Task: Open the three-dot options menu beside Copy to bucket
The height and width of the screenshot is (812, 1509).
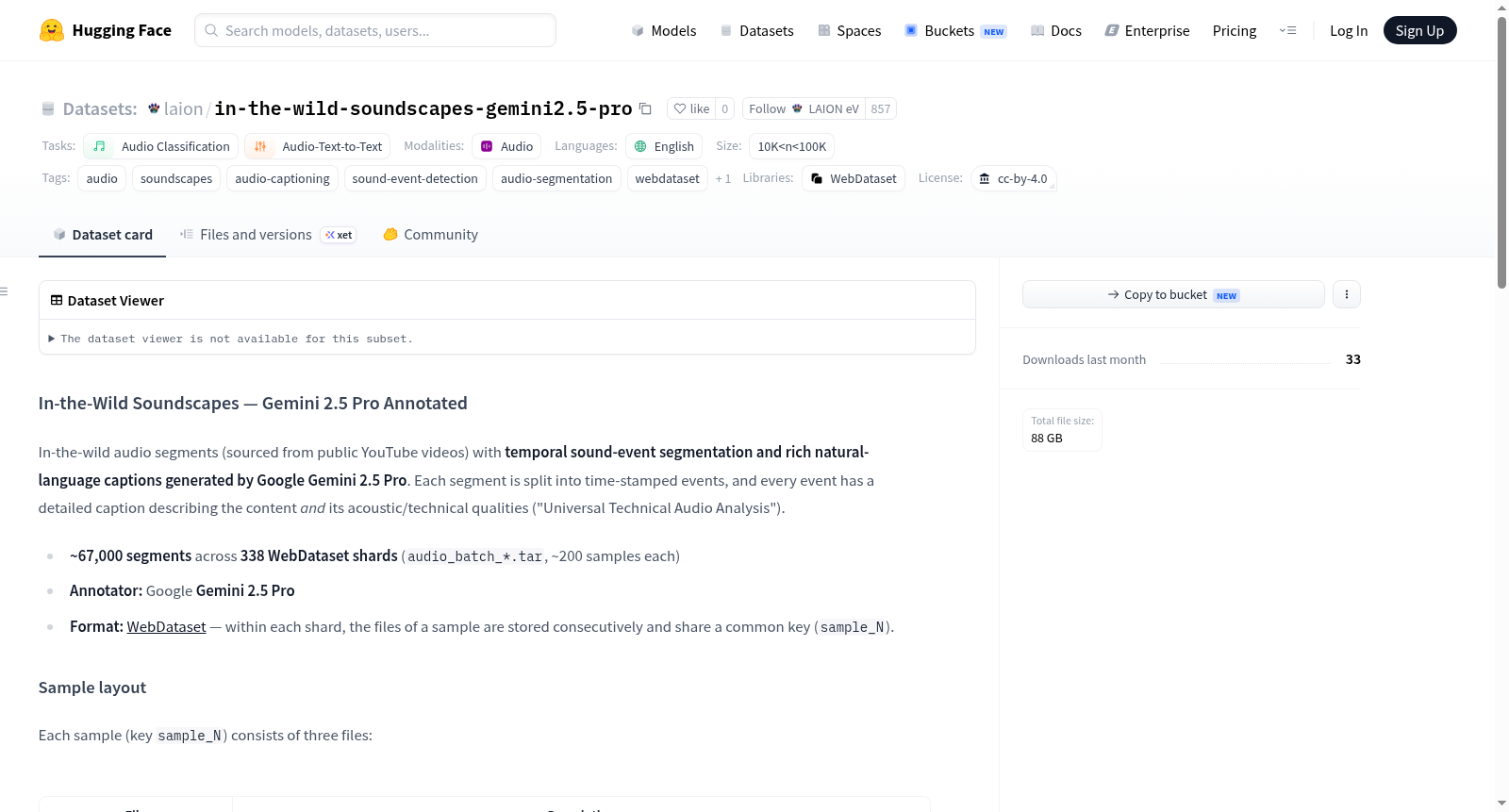Action: tap(1346, 294)
